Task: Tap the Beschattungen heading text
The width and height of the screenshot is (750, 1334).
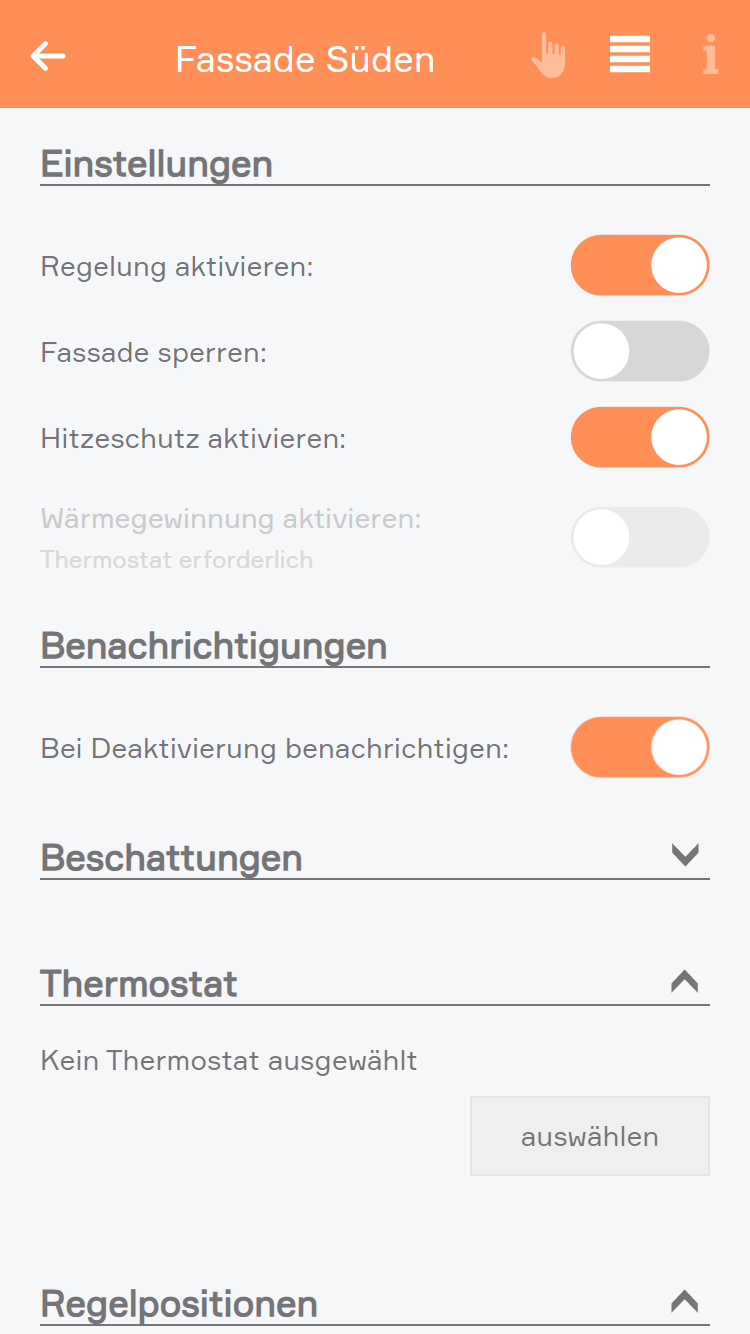Action: [x=171, y=858]
